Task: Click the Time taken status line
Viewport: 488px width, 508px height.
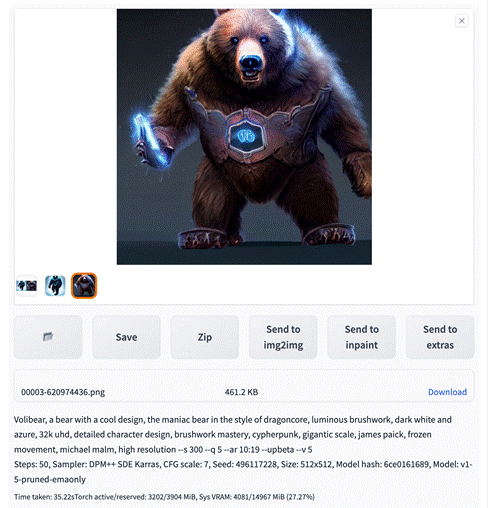Action: pyautogui.click(x=164, y=497)
